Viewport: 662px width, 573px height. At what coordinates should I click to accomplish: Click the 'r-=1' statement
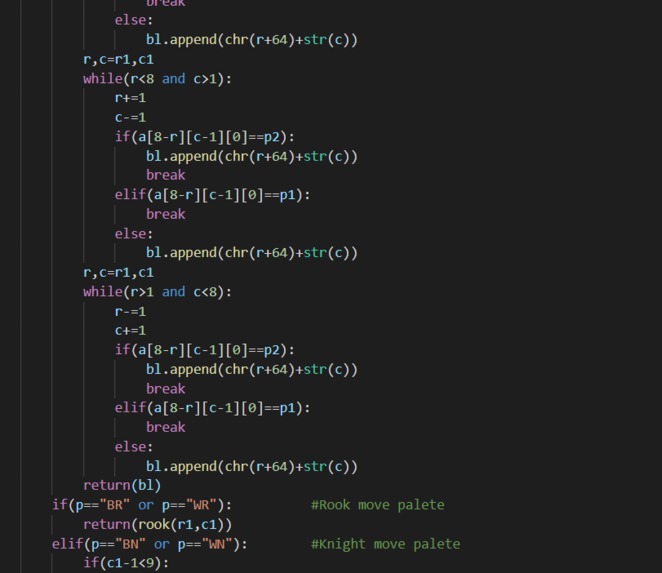pos(130,312)
